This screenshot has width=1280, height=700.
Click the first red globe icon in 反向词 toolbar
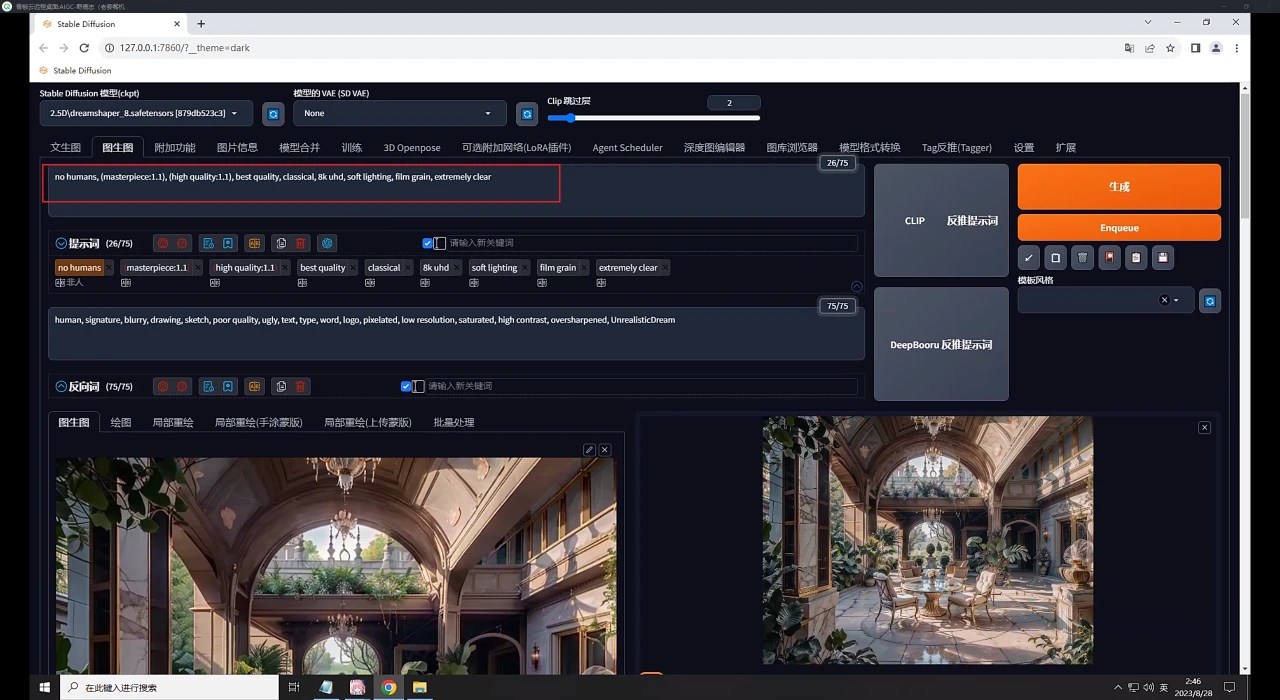point(163,386)
